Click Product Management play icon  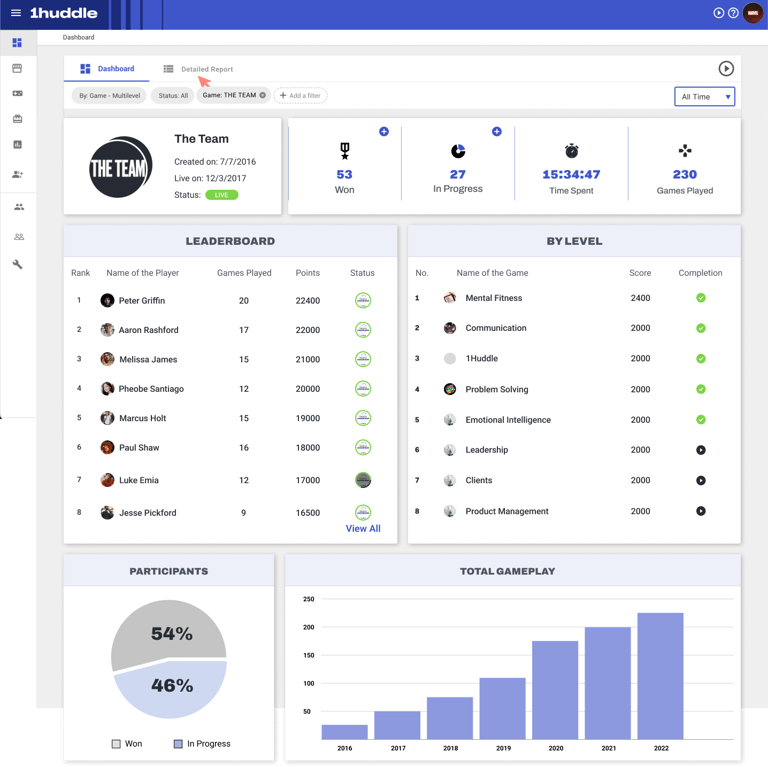click(701, 511)
